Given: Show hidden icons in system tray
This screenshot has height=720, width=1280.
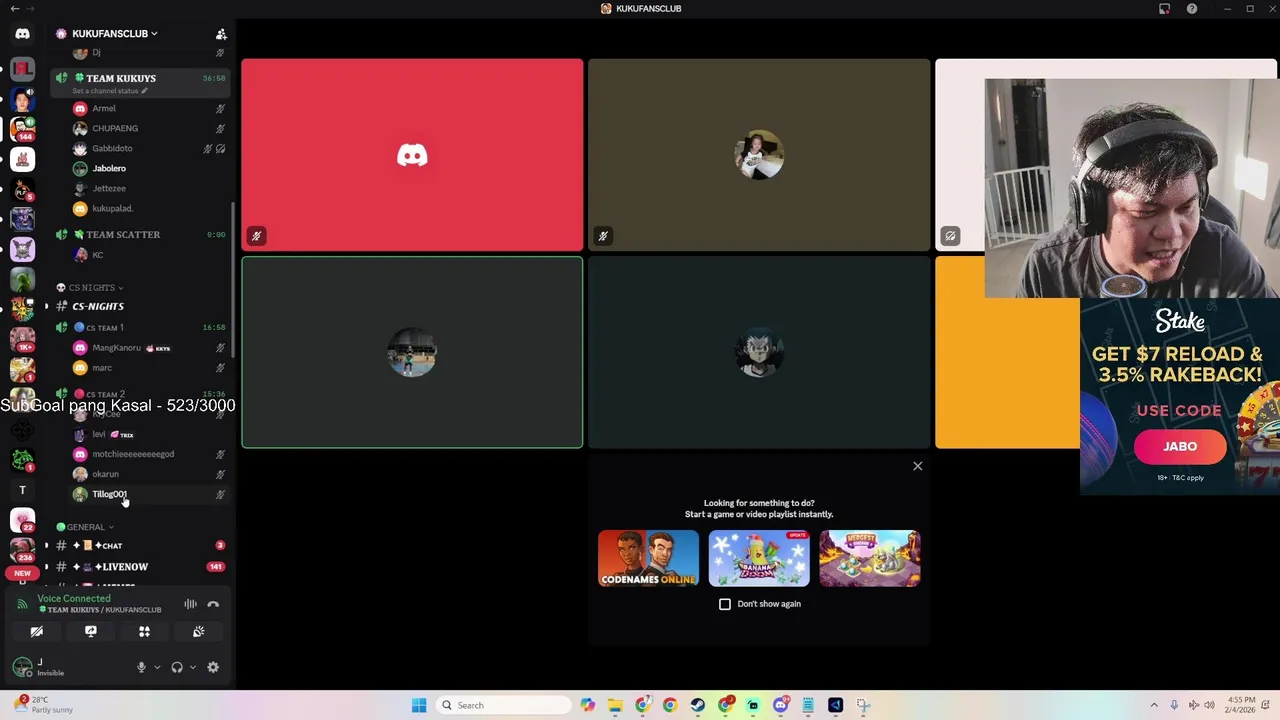Looking at the screenshot, I should pyautogui.click(x=1154, y=705).
